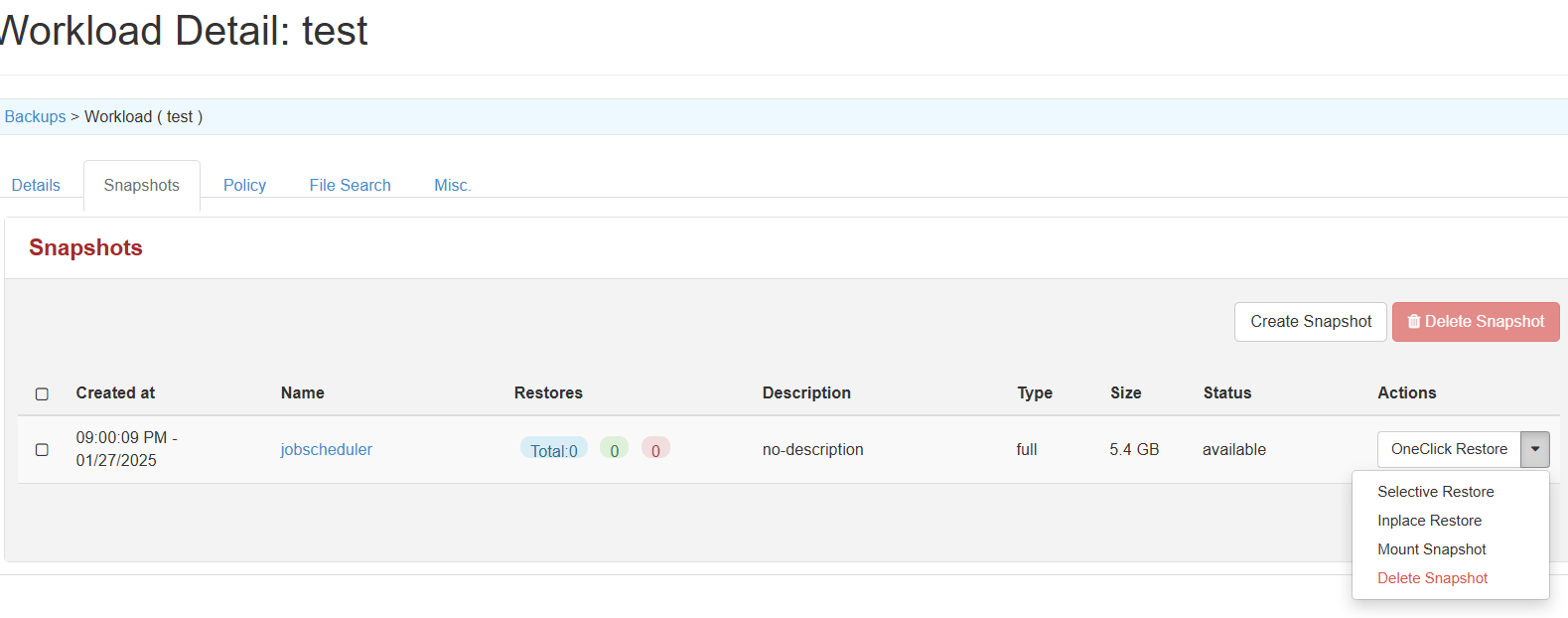Click the Description column header
The width and height of the screenshot is (1568, 618).
click(806, 392)
